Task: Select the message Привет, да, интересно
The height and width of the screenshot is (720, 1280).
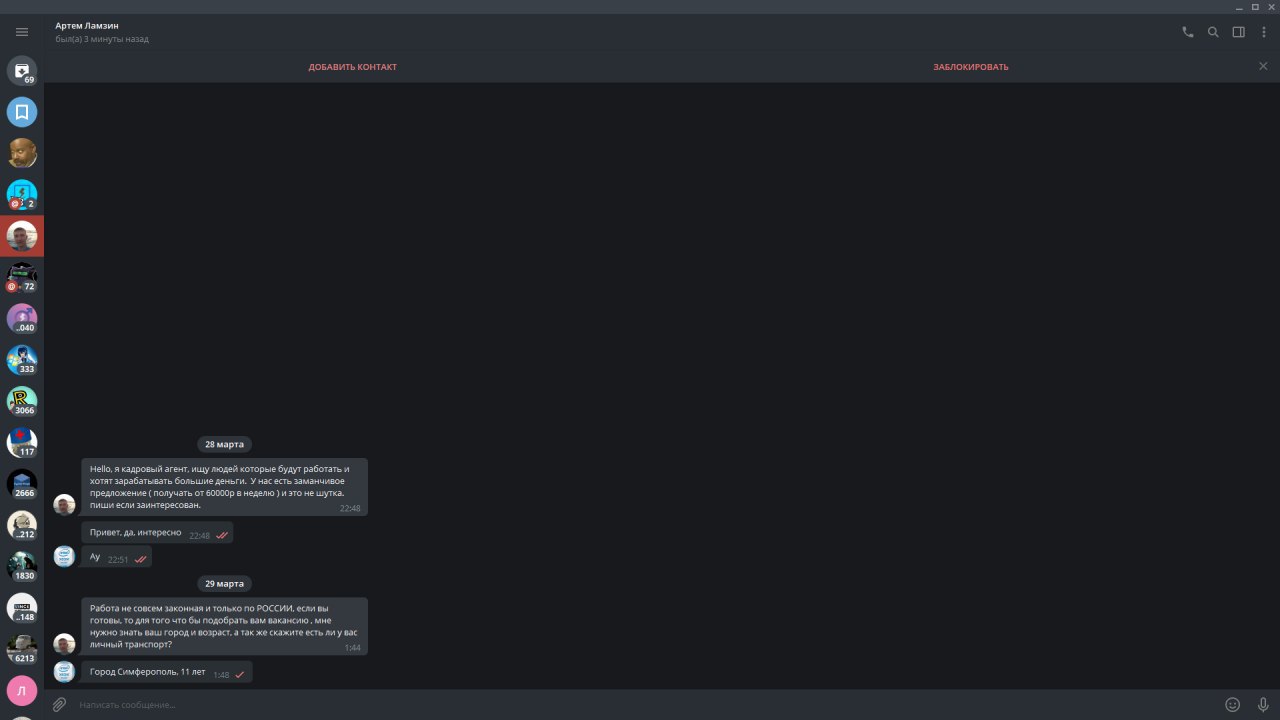Action: point(157,533)
